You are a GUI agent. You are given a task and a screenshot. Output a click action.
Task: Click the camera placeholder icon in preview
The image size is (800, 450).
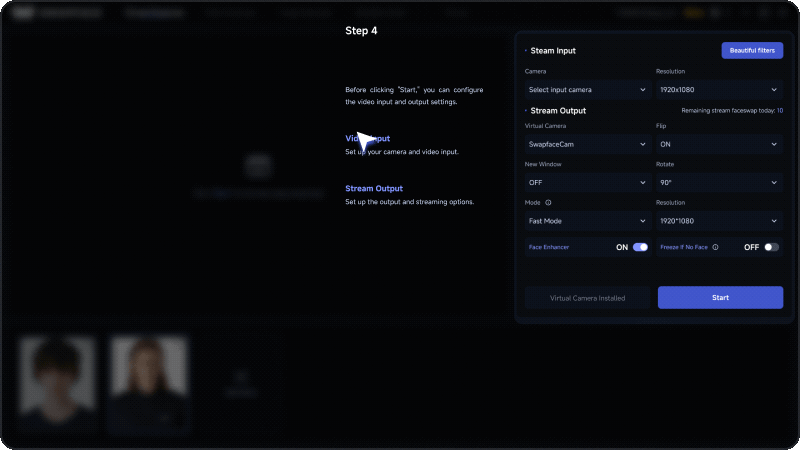click(x=258, y=166)
